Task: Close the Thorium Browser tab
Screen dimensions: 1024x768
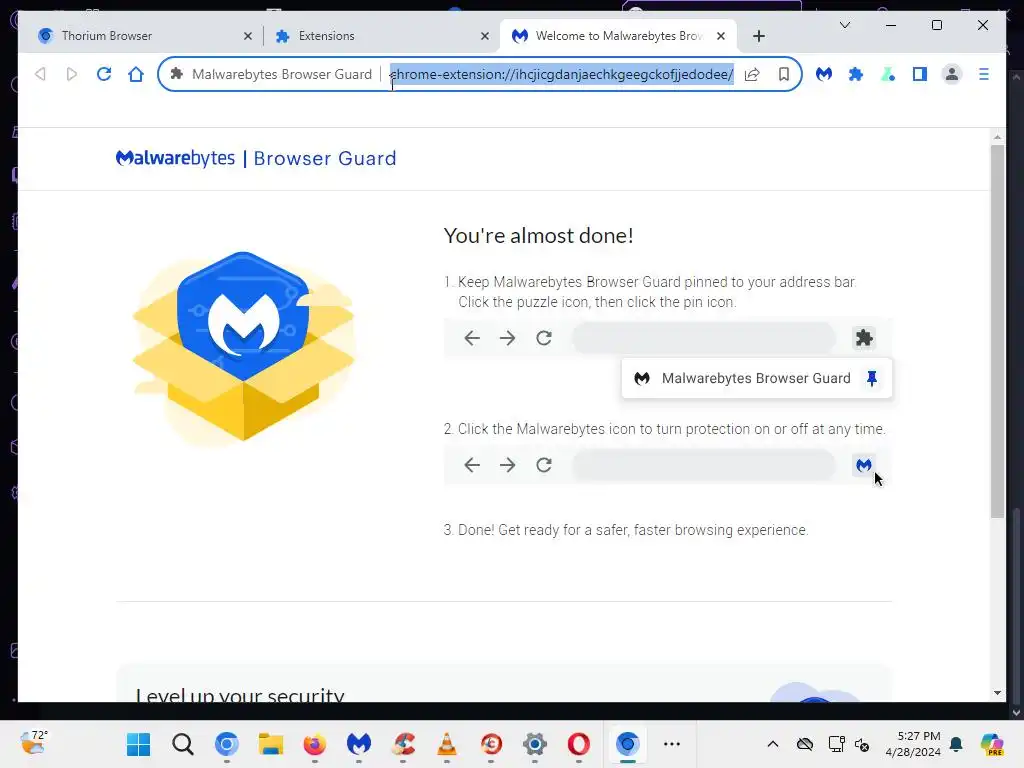Action: click(x=248, y=37)
